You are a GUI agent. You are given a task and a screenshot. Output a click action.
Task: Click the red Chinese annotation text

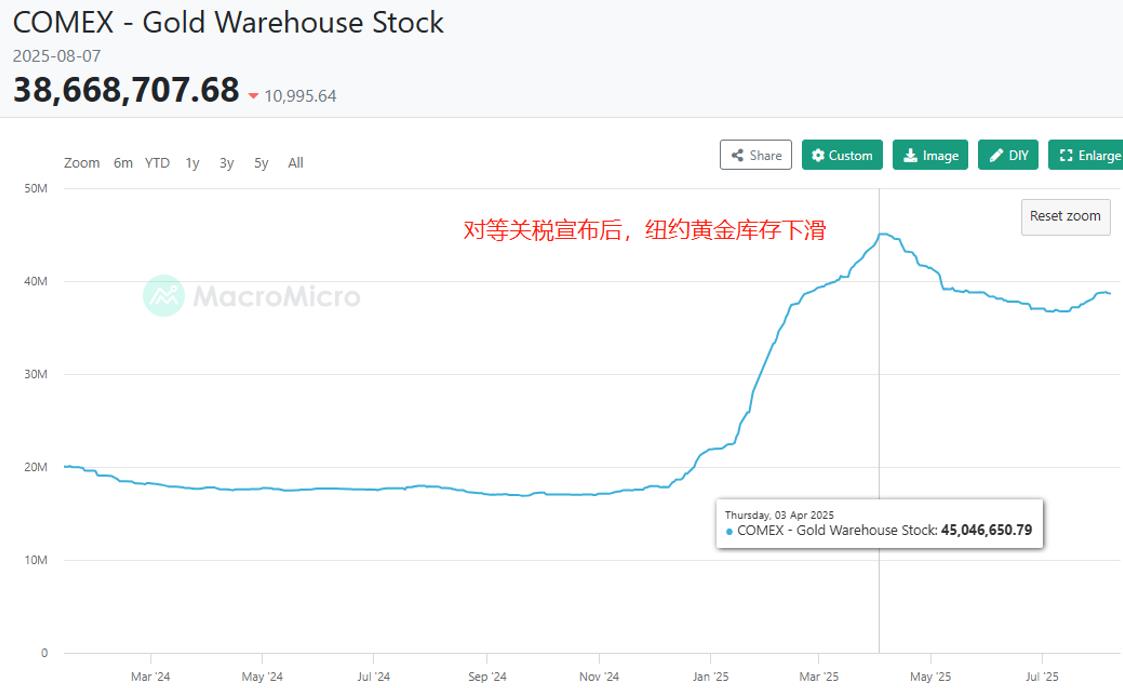645,230
